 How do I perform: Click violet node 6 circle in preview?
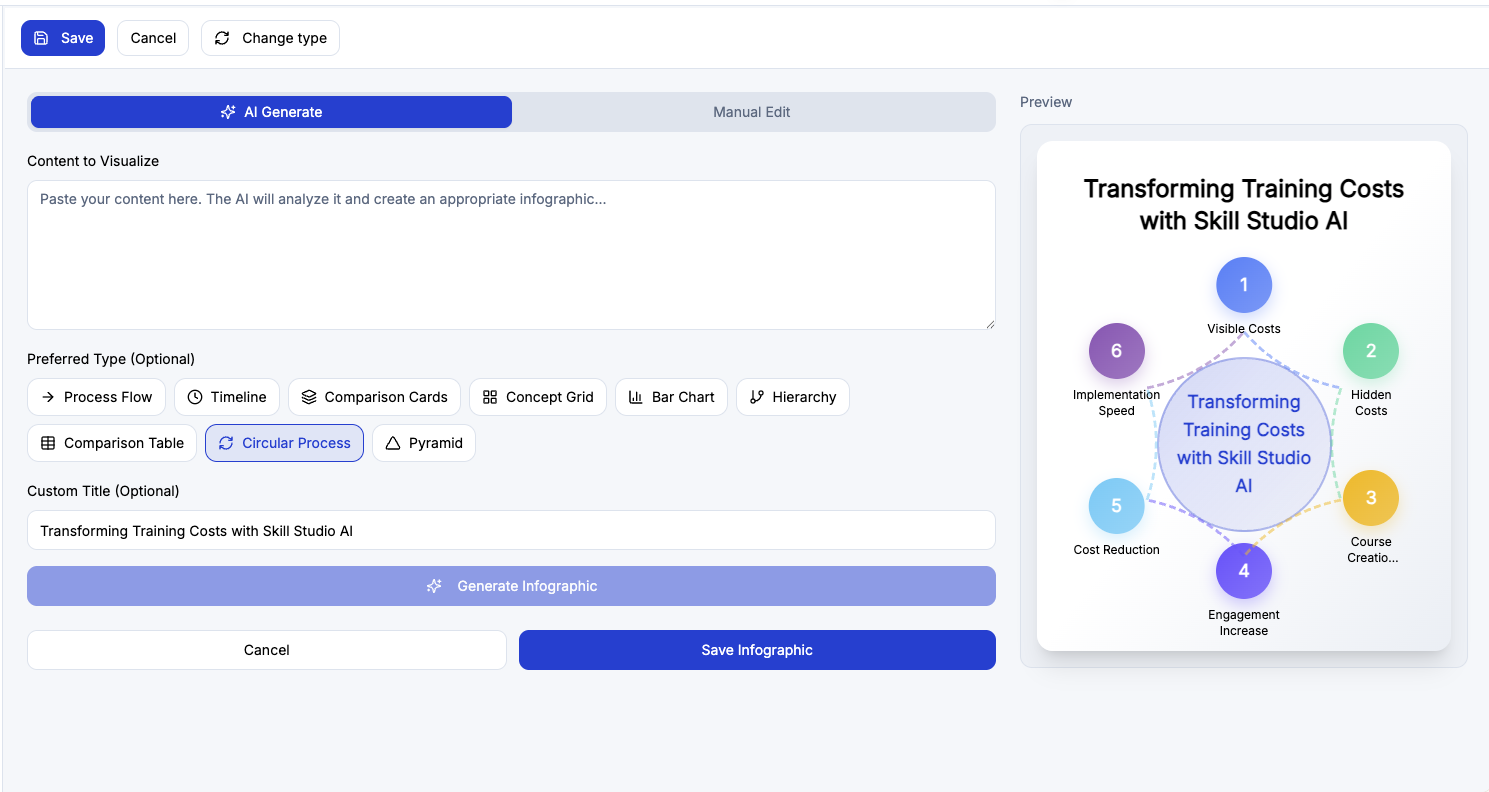pyautogui.click(x=1117, y=351)
